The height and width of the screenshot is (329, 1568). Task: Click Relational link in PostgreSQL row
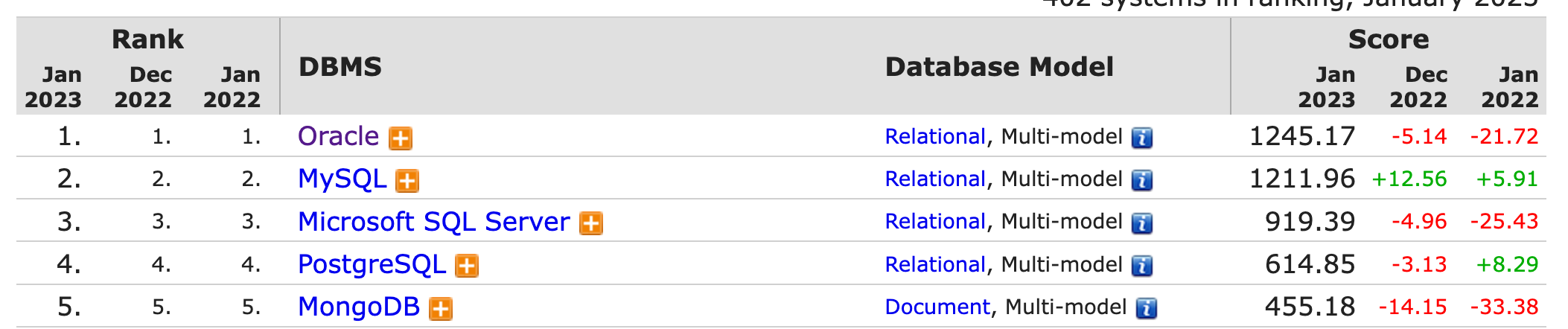click(935, 264)
